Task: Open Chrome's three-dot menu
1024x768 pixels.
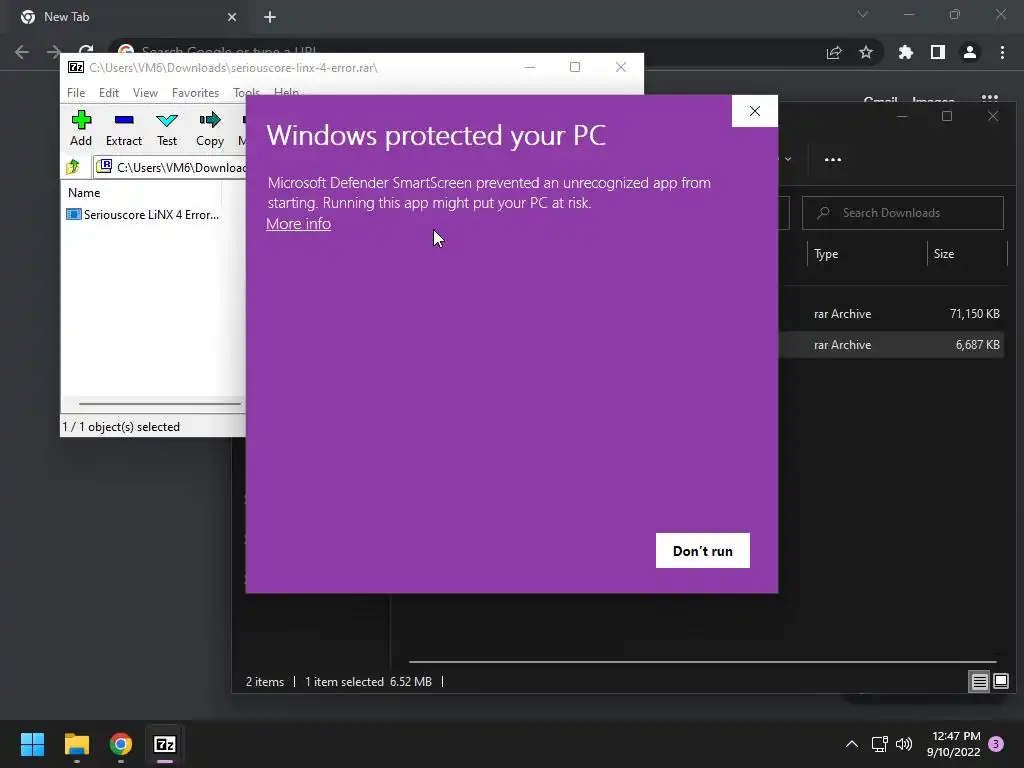Action: (1002, 52)
